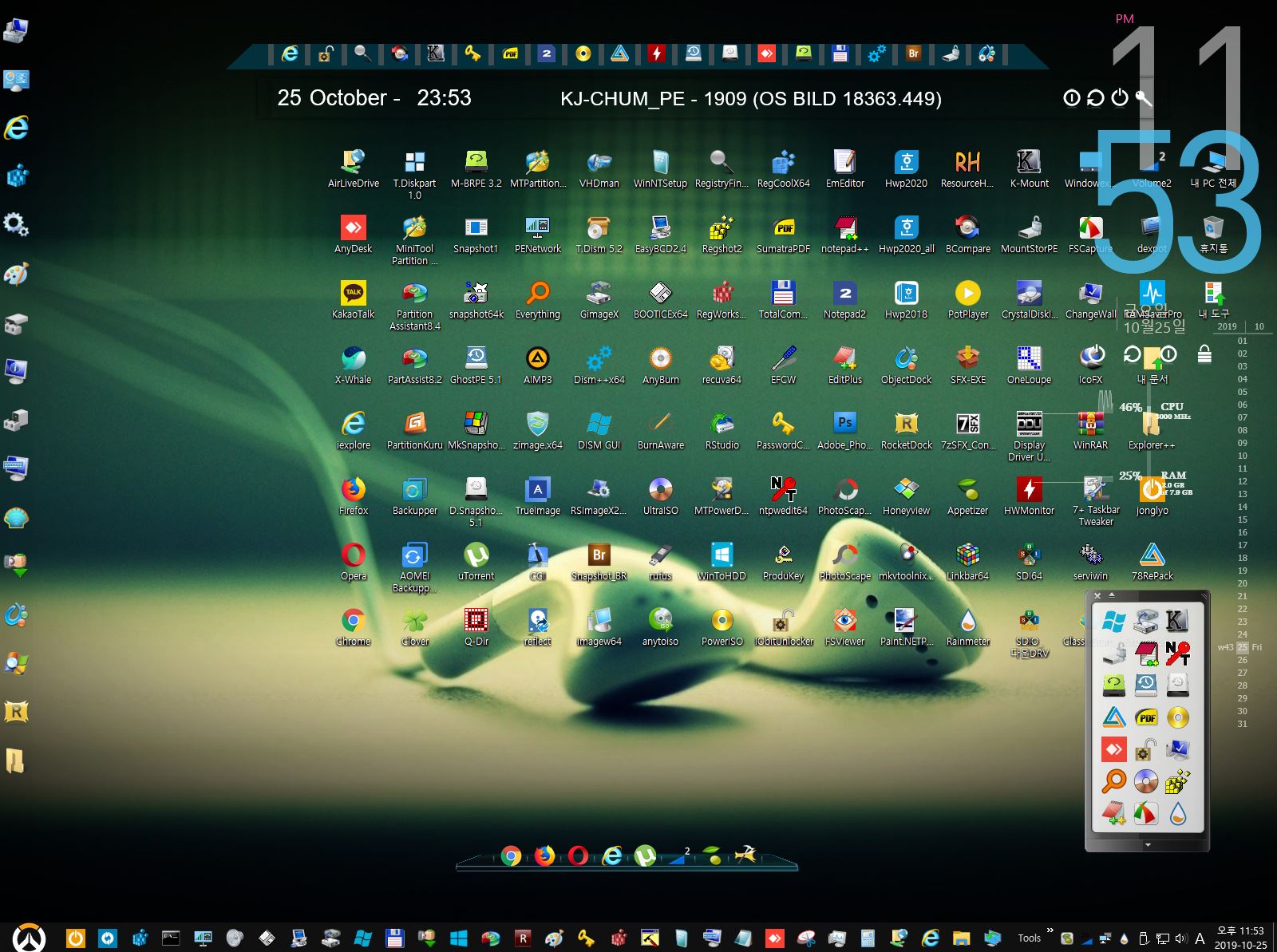Launch AnyBurn shortcut
Screen dimensions: 1277x952
pos(660,365)
